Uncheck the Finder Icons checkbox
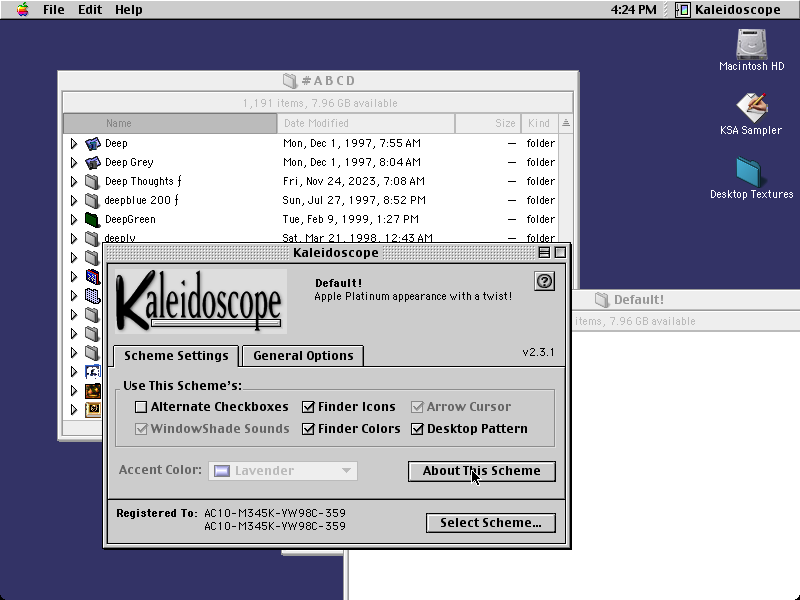The height and width of the screenshot is (600, 800). [308, 407]
